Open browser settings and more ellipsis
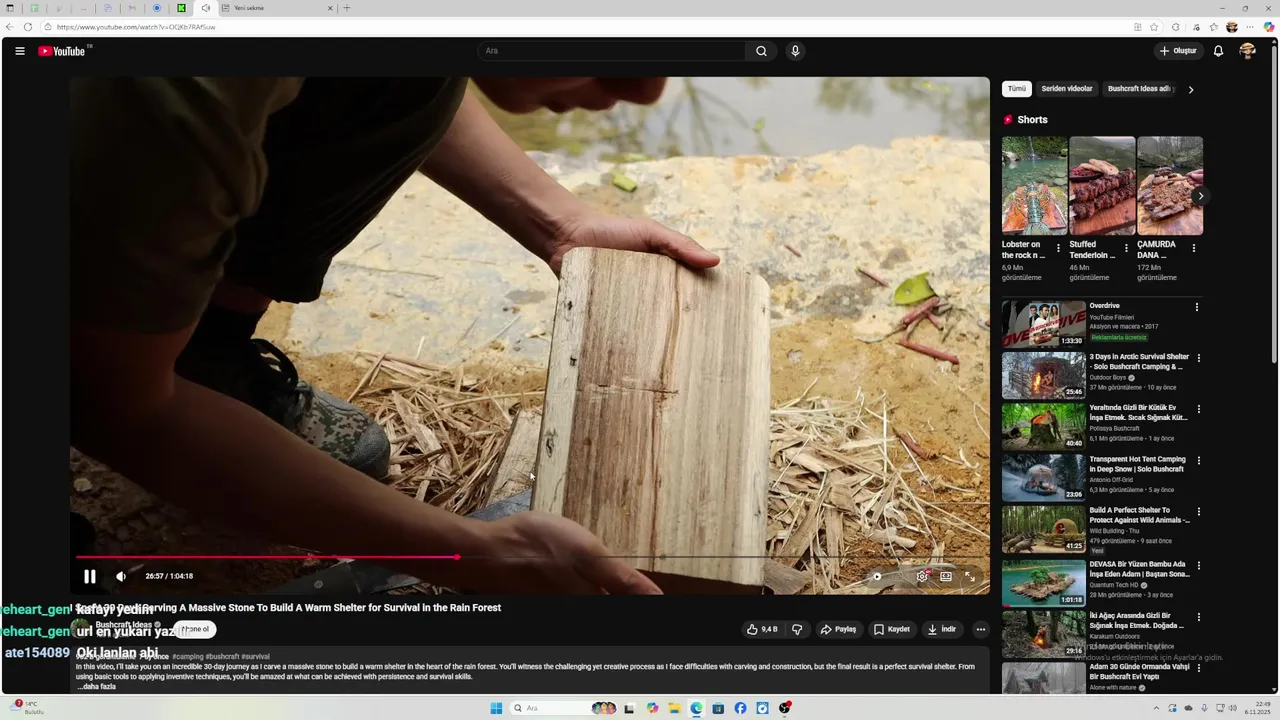Image resolution: width=1280 pixels, height=720 pixels. [1251, 27]
